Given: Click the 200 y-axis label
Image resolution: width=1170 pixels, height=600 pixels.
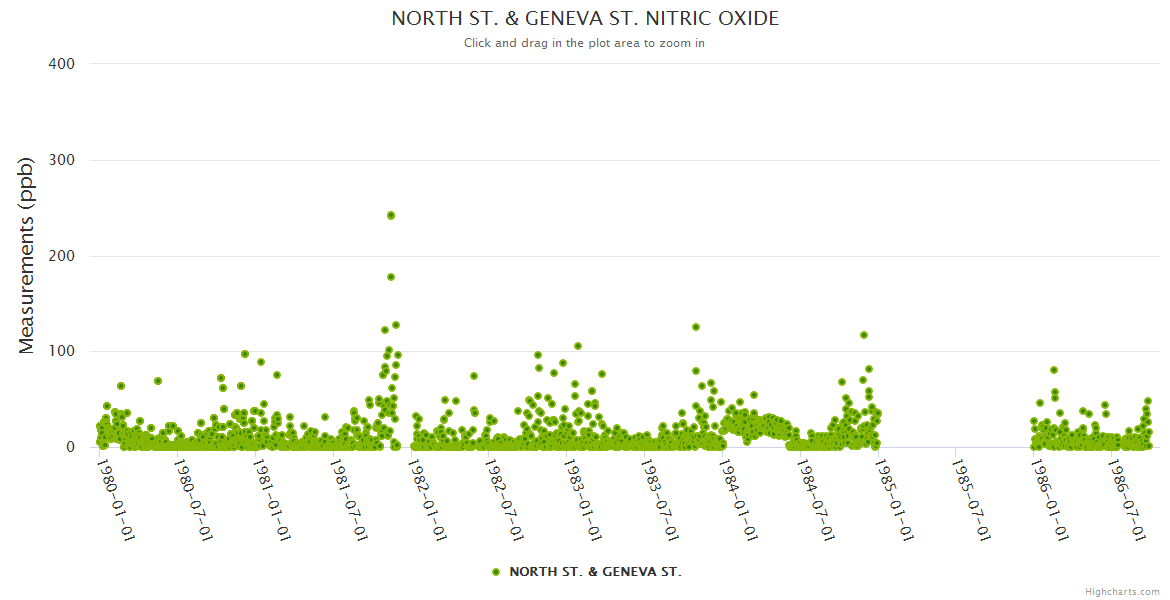Looking at the screenshot, I should coord(61,256).
